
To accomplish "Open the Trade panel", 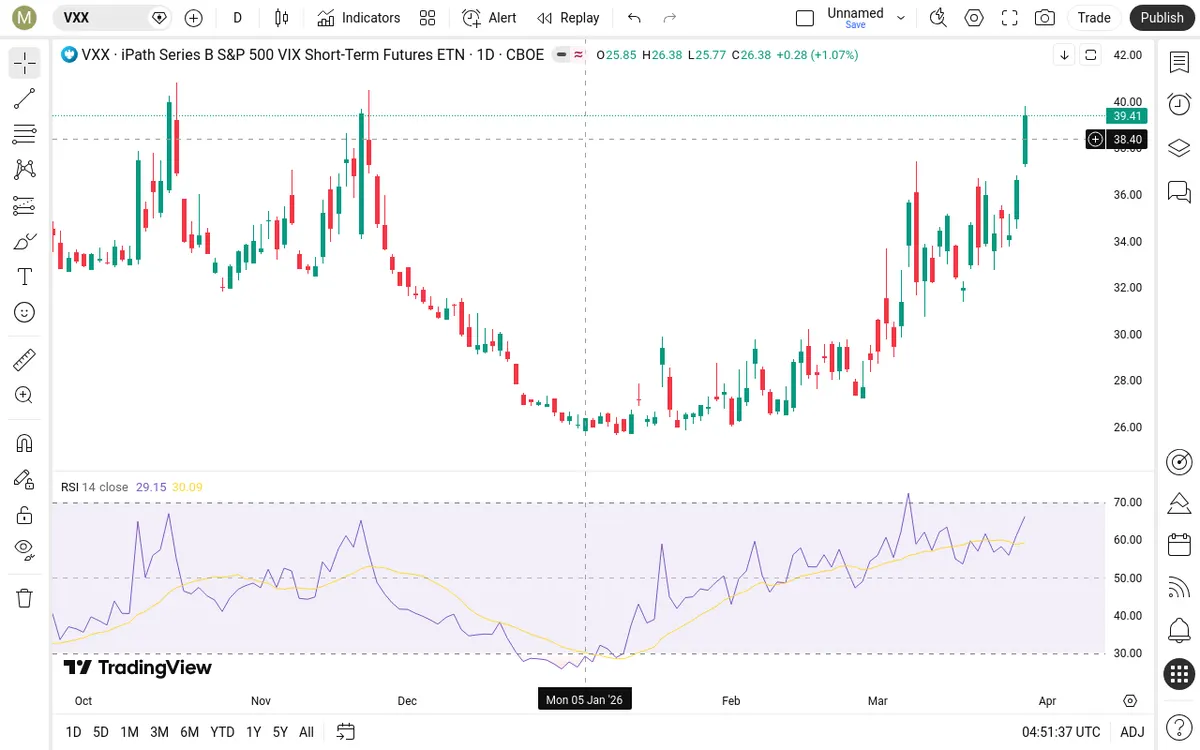I will pos(1094,17).
